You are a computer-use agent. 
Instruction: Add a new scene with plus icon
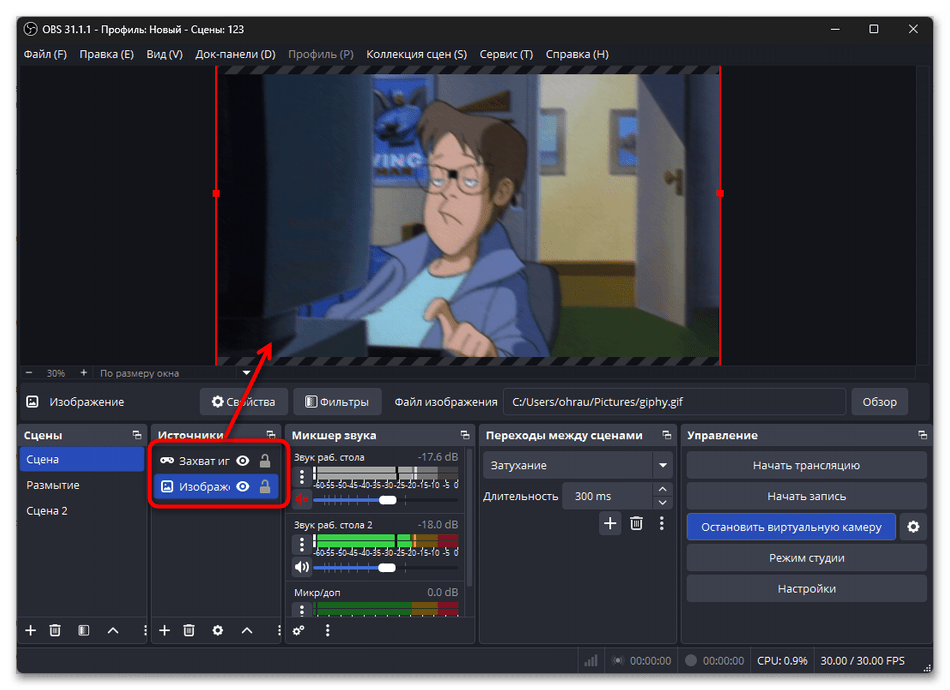(30, 631)
